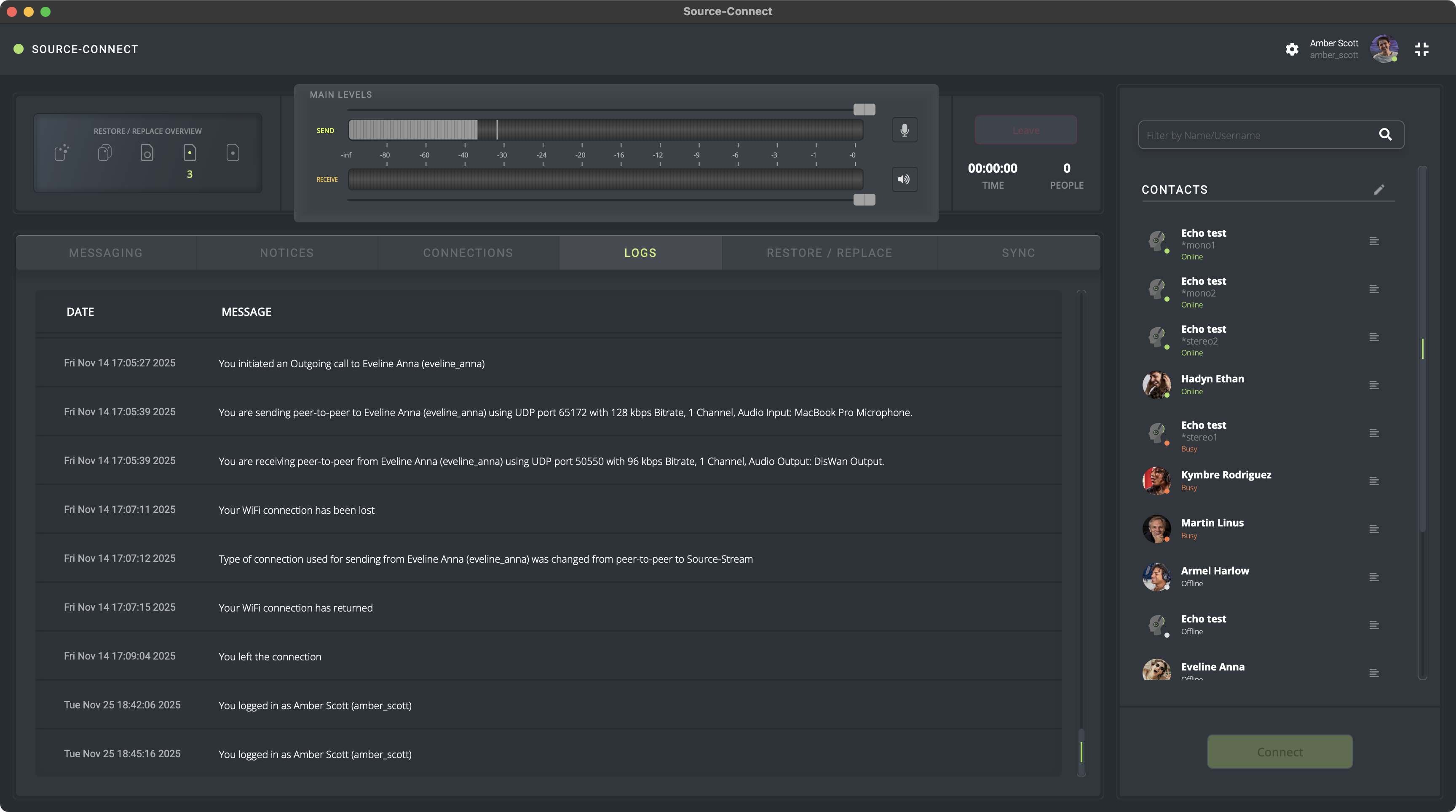Click the scattered dots icon in Restore/Replace overview

62,152
